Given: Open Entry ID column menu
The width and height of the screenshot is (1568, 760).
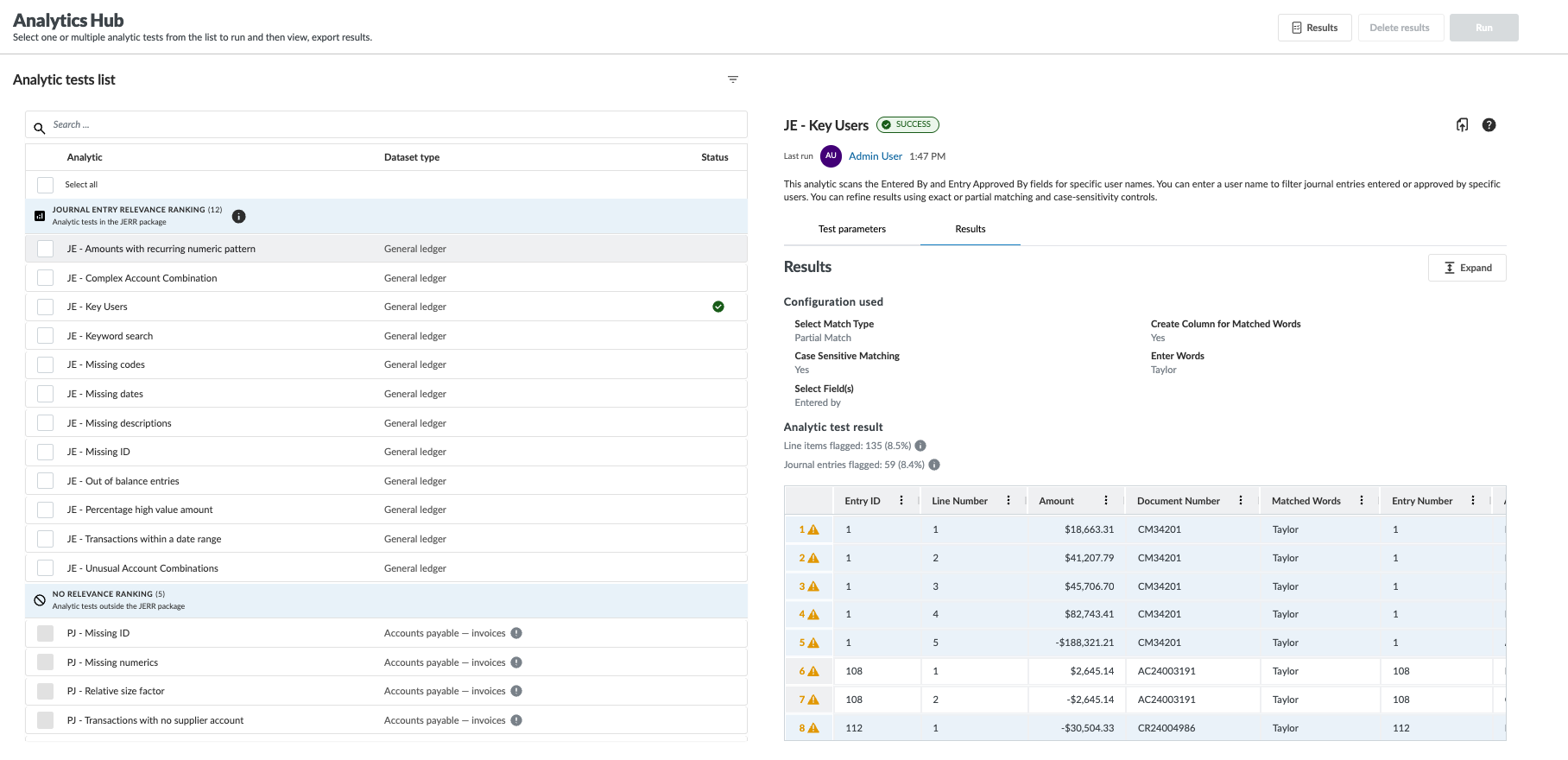Looking at the screenshot, I should coord(901,500).
